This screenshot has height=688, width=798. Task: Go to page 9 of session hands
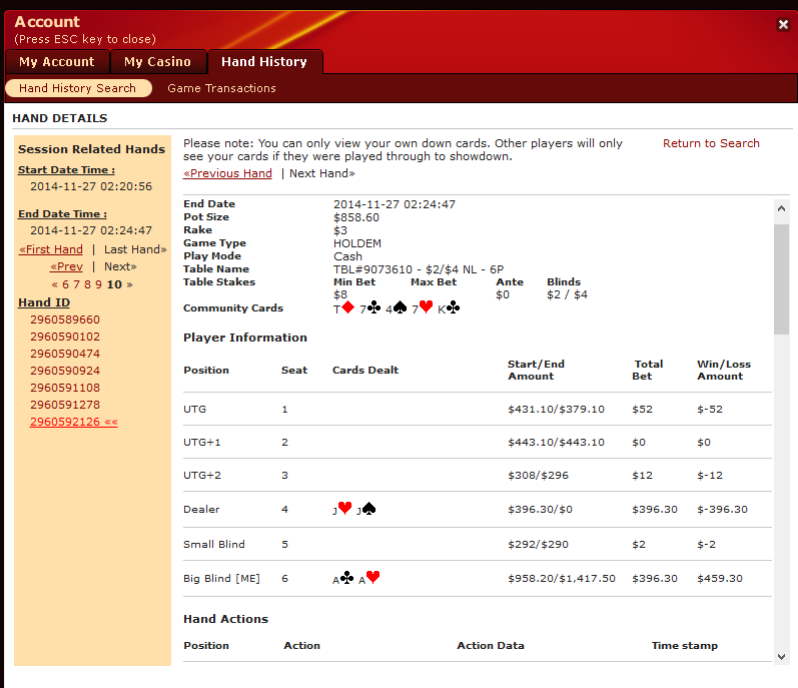point(99,284)
